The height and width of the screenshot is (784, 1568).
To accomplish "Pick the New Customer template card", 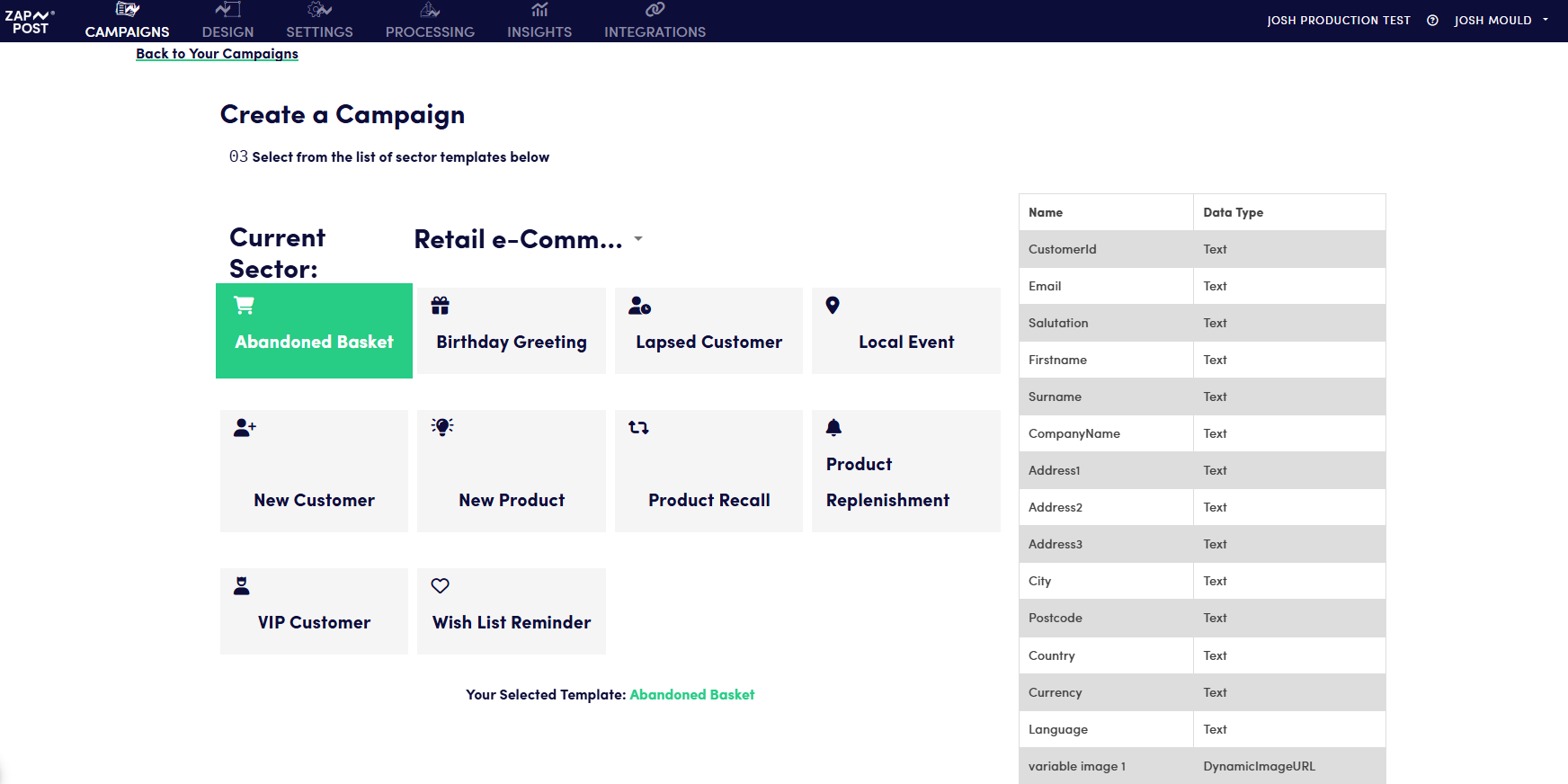I will click(x=314, y=471).
